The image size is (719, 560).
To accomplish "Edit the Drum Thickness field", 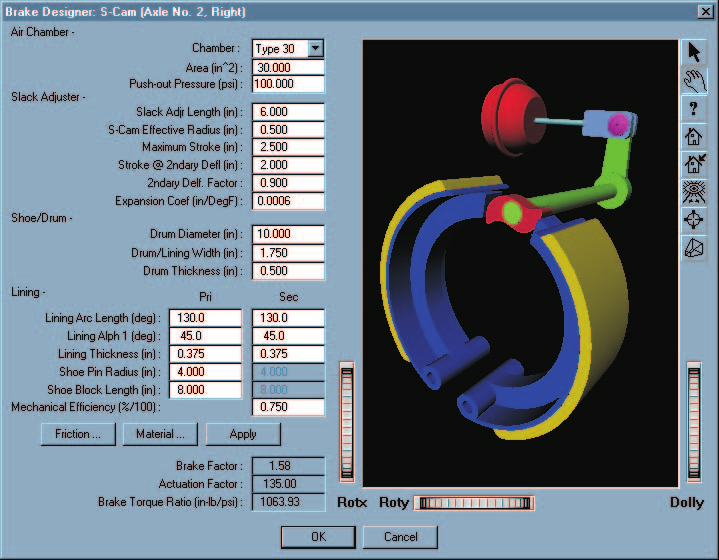I will pos(288,271).
